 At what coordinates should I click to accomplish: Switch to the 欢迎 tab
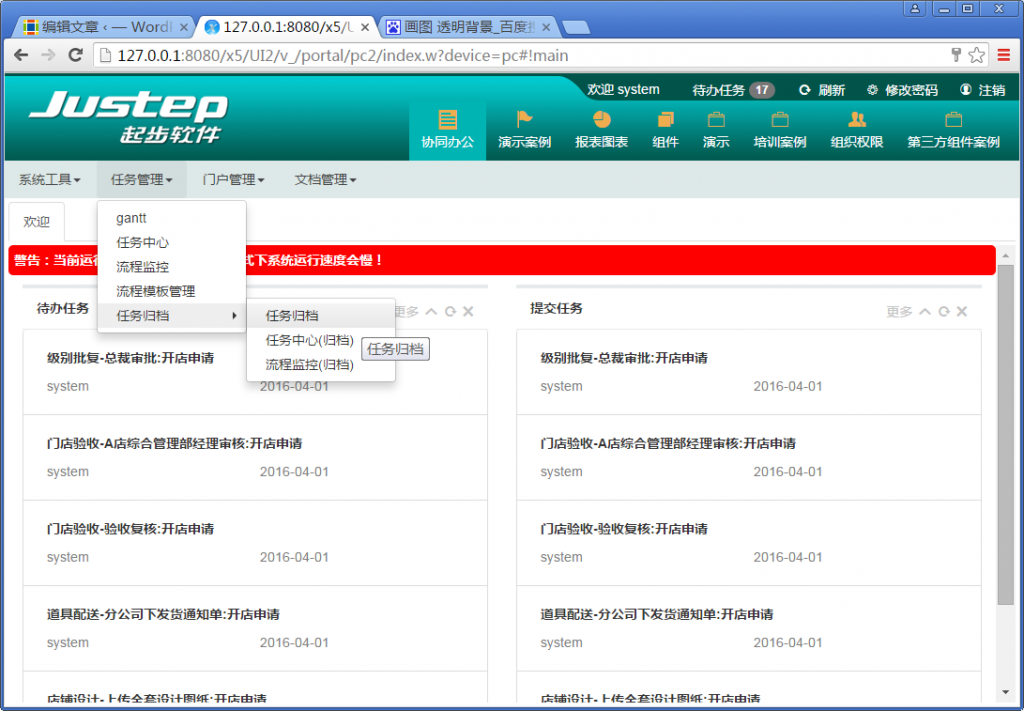tap(37, 222)
